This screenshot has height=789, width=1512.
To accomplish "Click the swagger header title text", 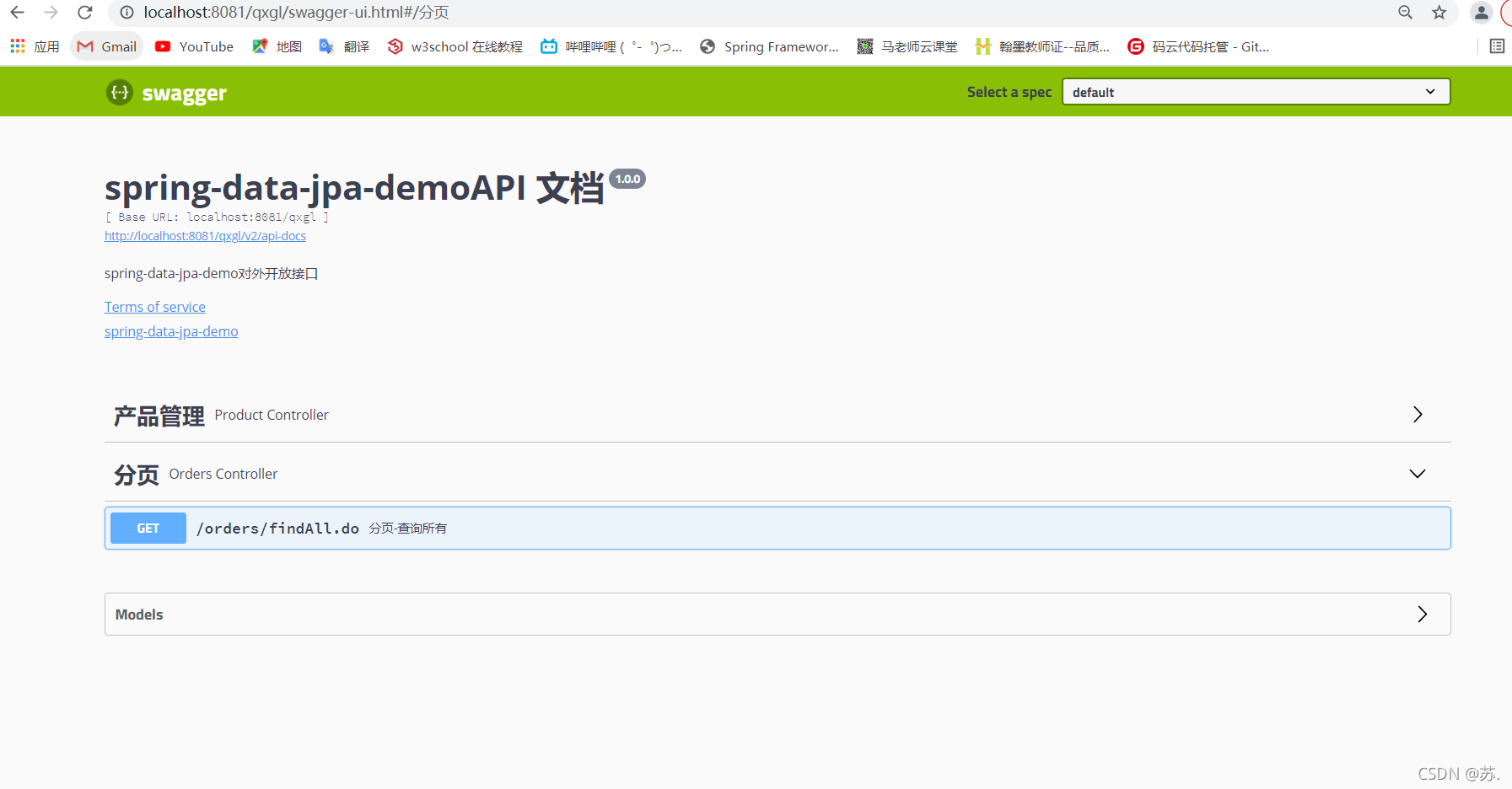I will (184, 93).
